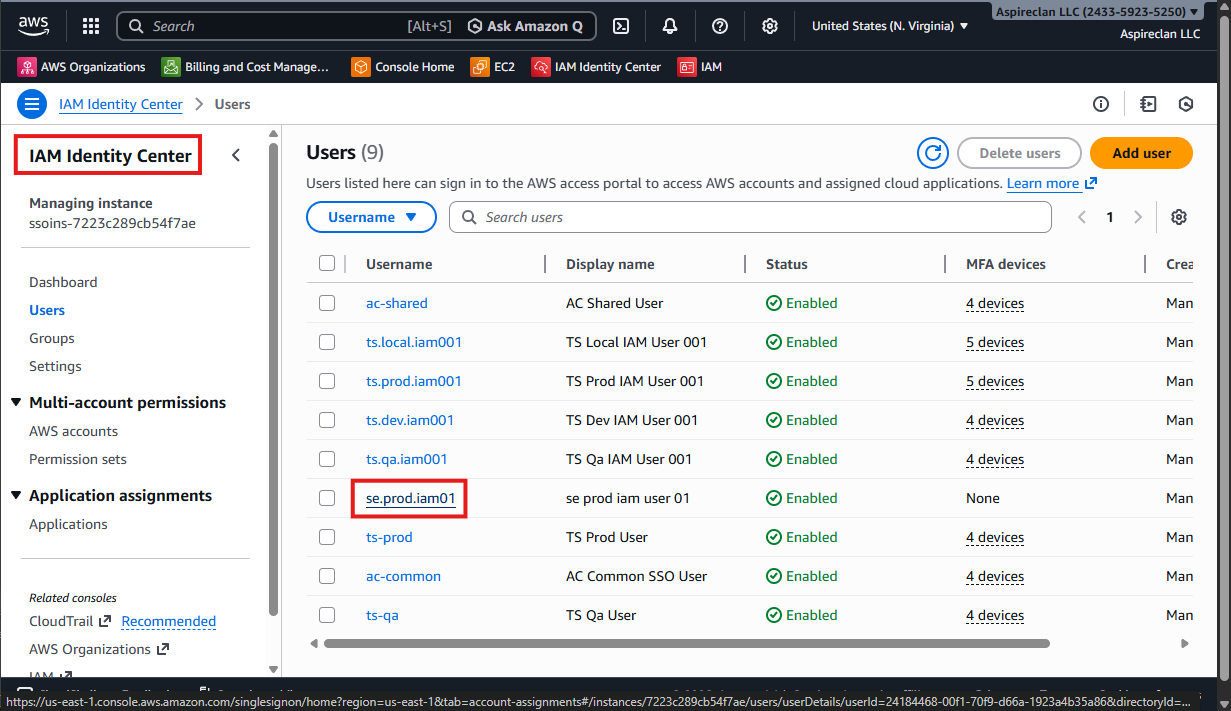This screenshot has height=711, width=1231.
Task: Open the help question mark icon
Action: [x=720, y=26]
